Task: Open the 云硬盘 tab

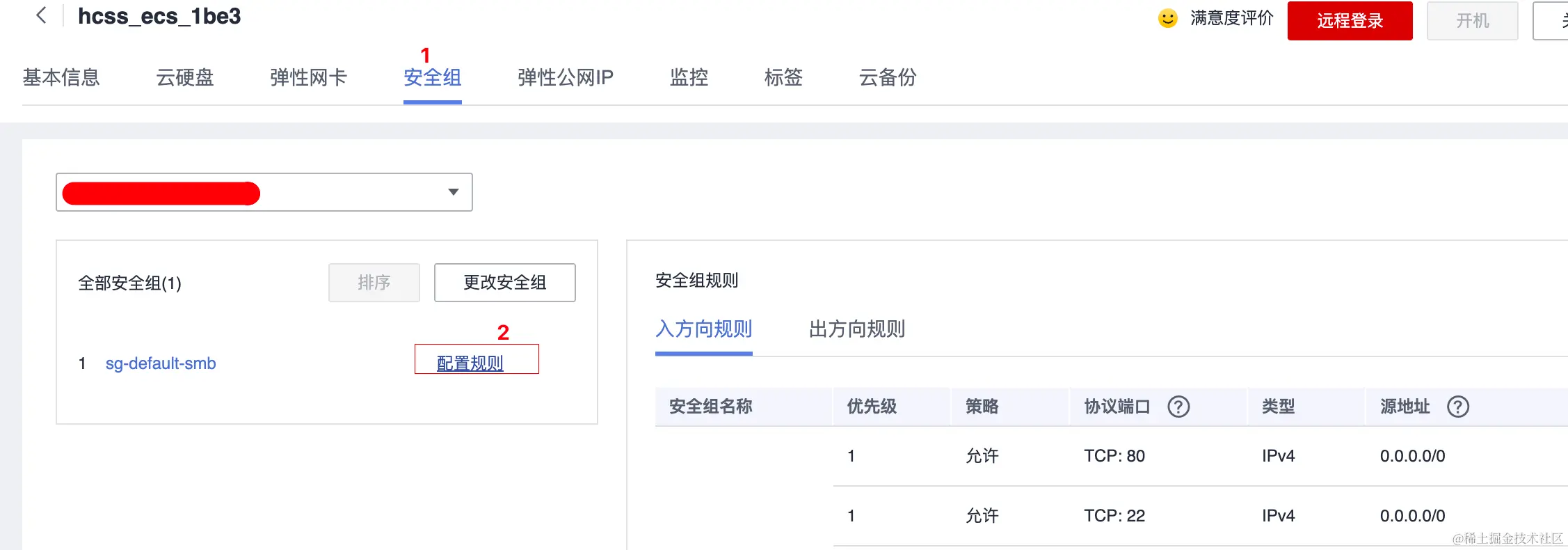Action: 185,77
